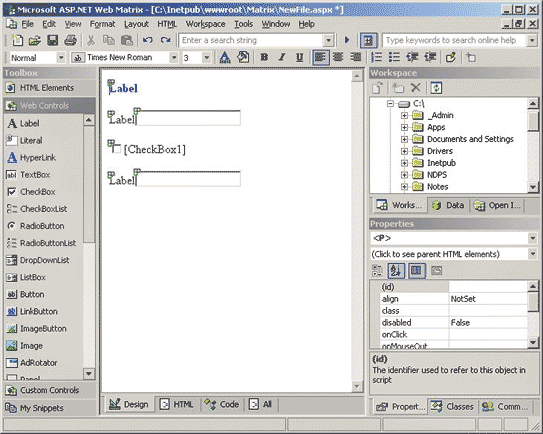Image resolution: width=543 pixels, height=434 pixels.
Task: Toggle Properties view button in Properties panel
Action: (417, 271)
